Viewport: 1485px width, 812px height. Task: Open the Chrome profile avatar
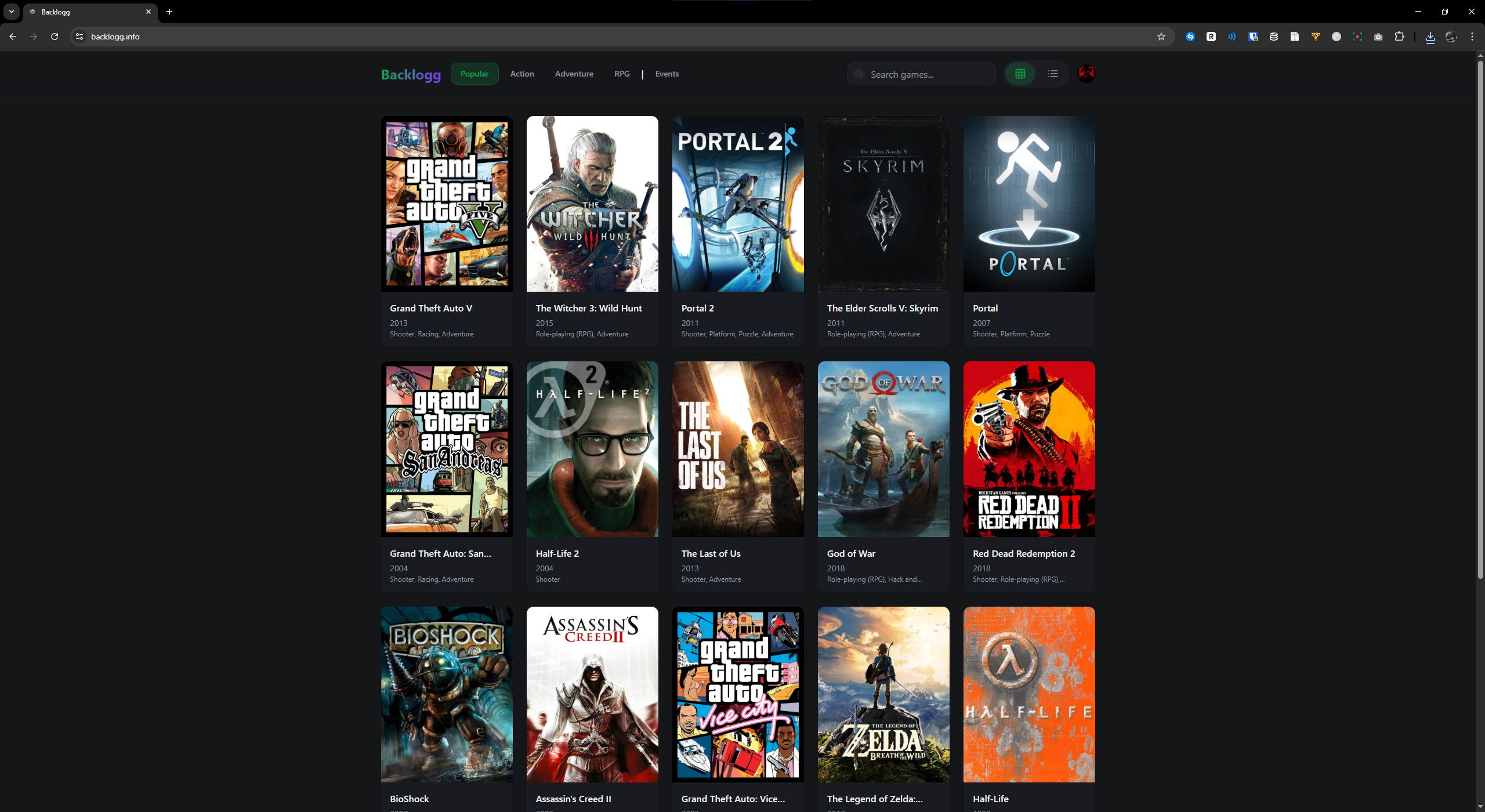1451,37
